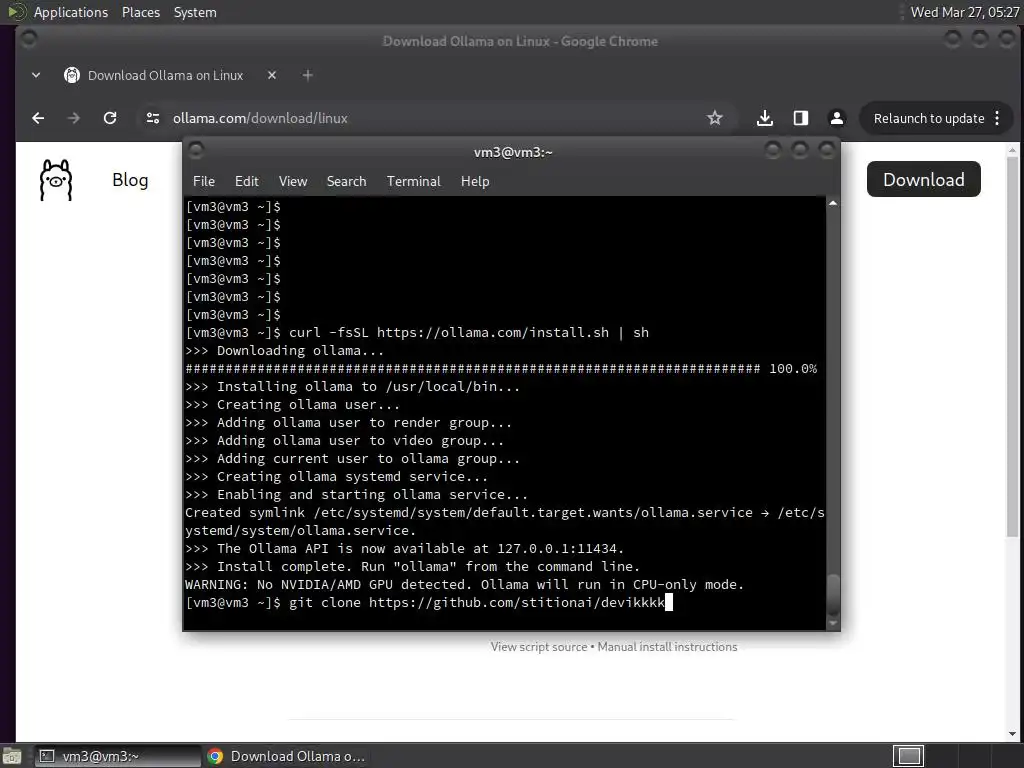Open the Chrome profile avatar icon
Viewport: 1024px width, 768px height.
[837, 118]
